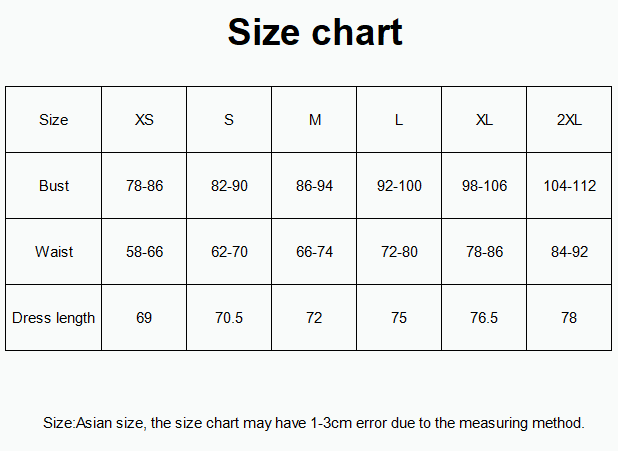The height and width of the screenshot is (451, 618).
Task: Click the L waist value 72-80
Action: pyautogui.click(x=399, y=252)
